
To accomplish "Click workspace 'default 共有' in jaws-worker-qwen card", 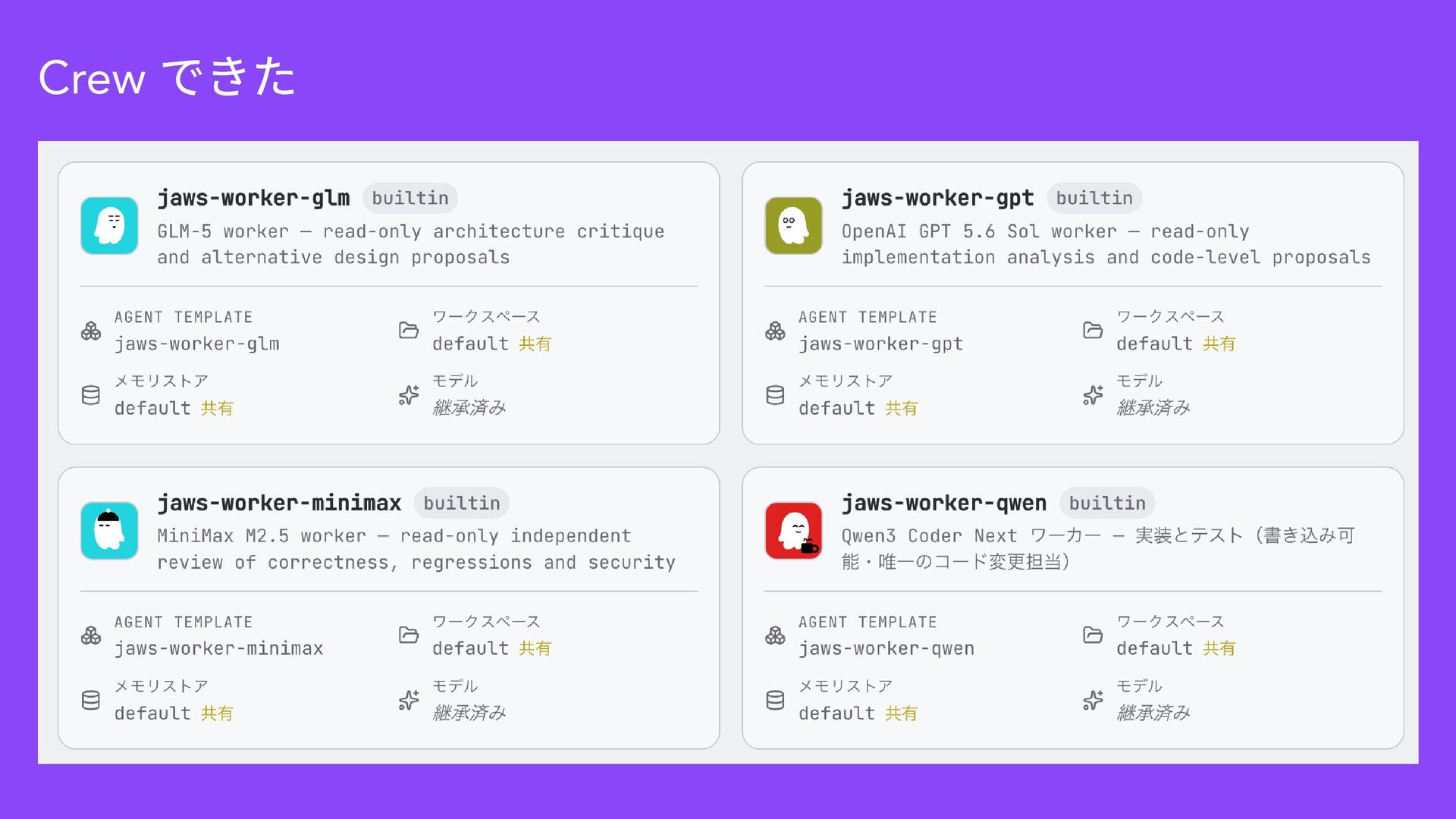I will tap(1176, 649).
